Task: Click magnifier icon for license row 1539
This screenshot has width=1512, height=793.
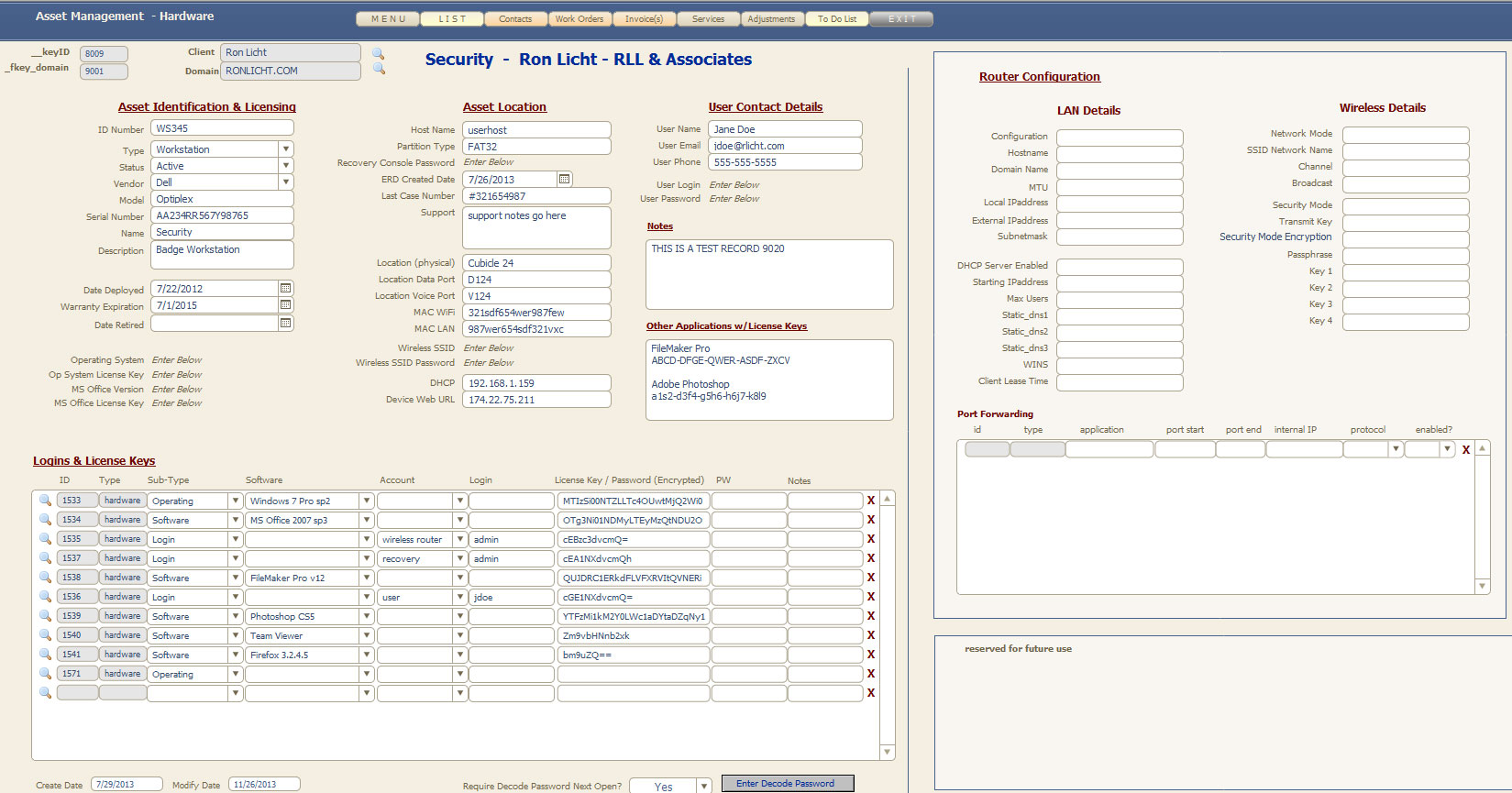Action: pyautogui.click(x=45, y=616)
